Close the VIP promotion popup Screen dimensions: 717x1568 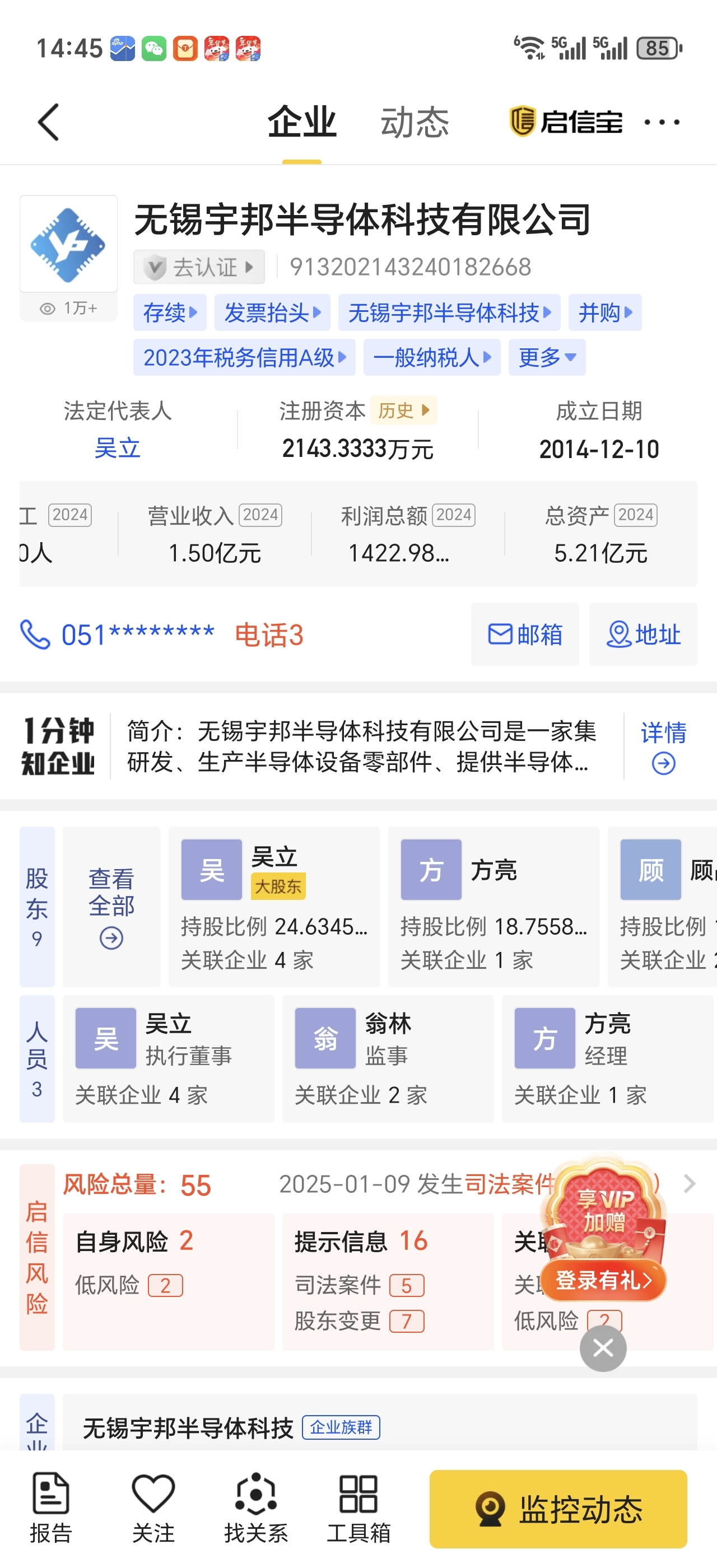(x=603, y=1348)
